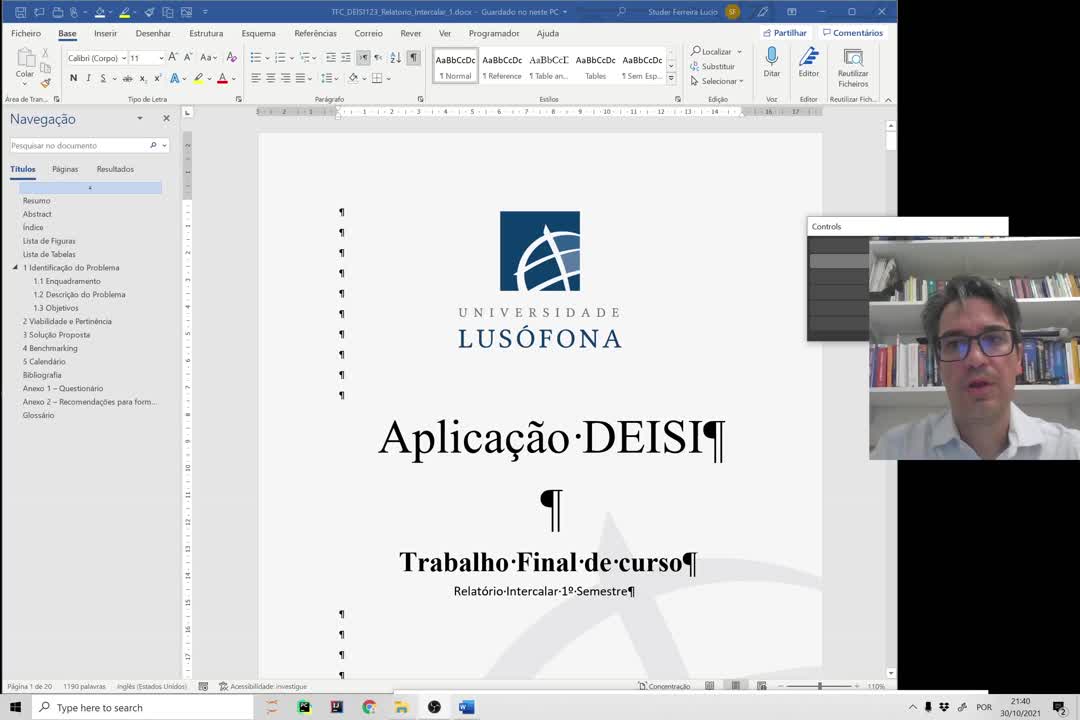This screenshot has width=1080, height=720.
Task: Apply superscript formatting
Action: pos(158,79)
